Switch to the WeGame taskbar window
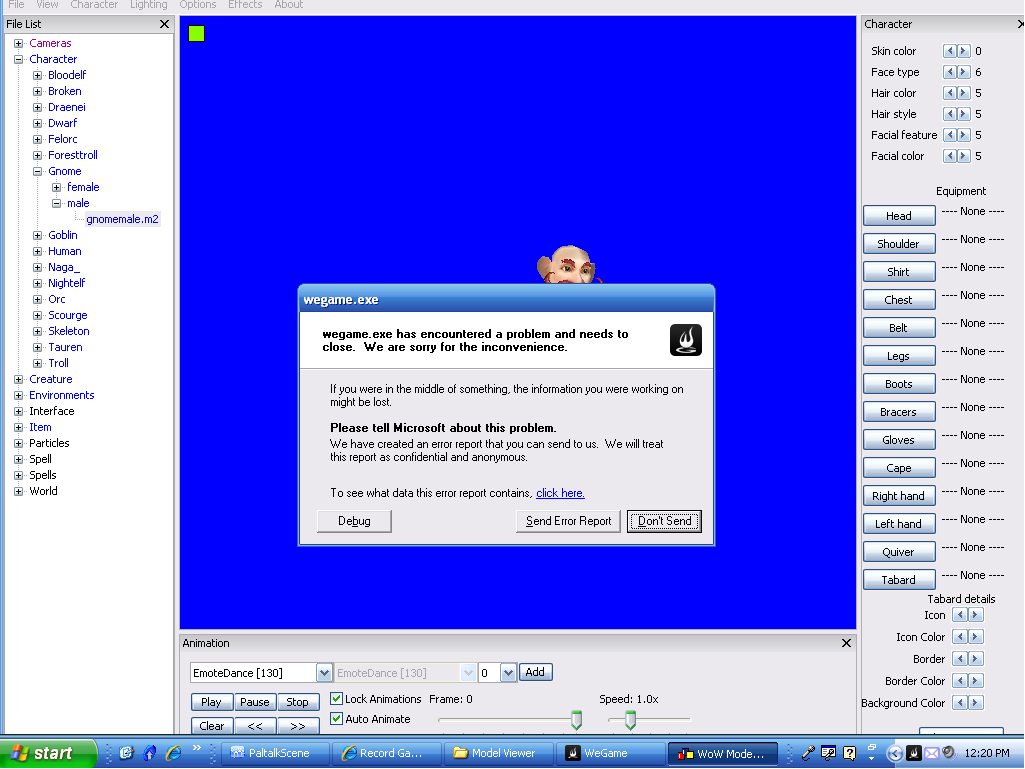The width and height of the screenshot is (1025, 769). [x=609, y=753]
